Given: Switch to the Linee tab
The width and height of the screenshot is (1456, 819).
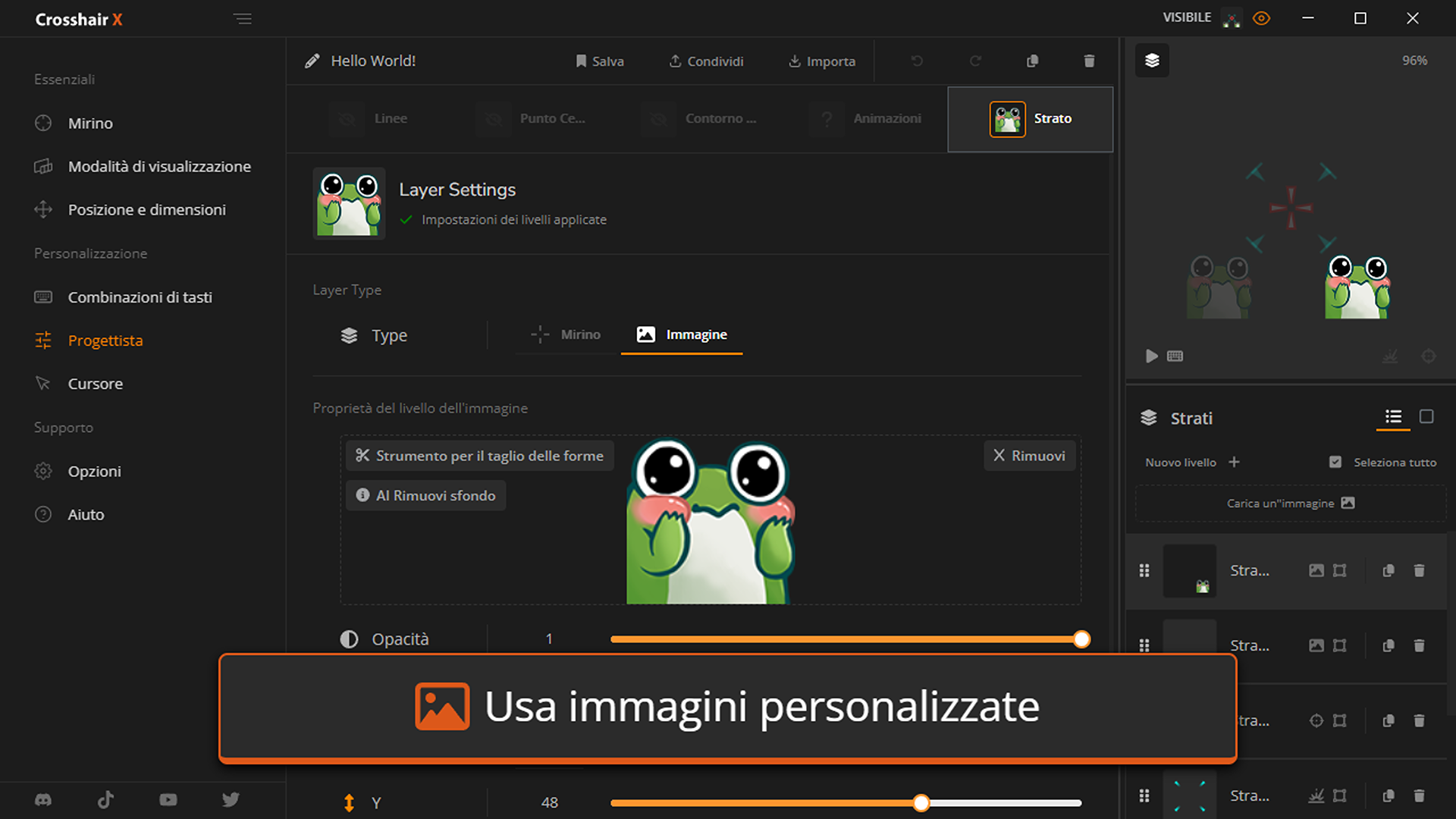Looking at the screenshot, I should (369, 119).
